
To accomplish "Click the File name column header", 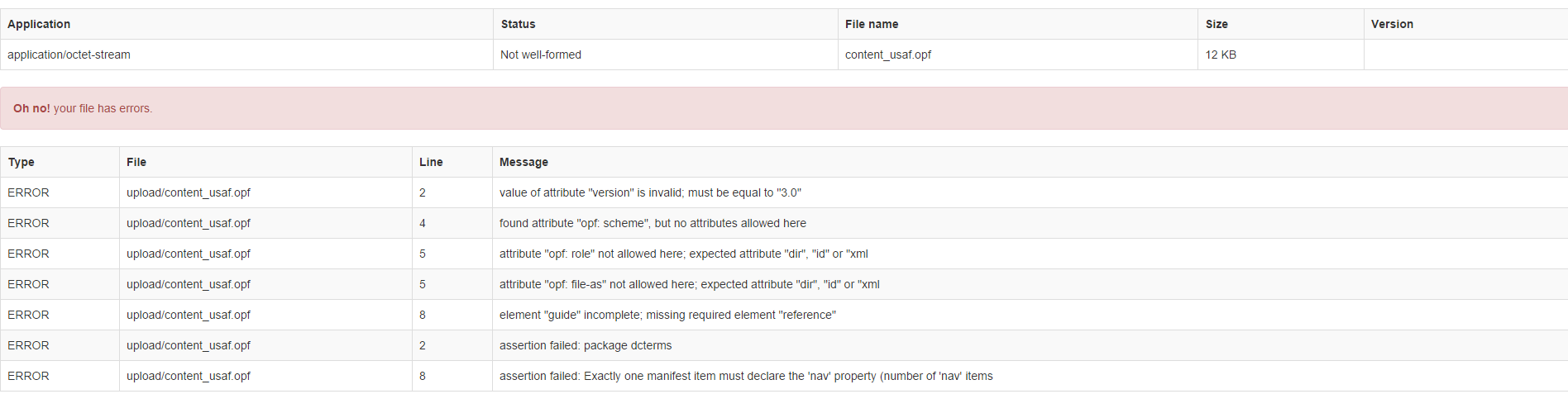I will tap(871, 24).
